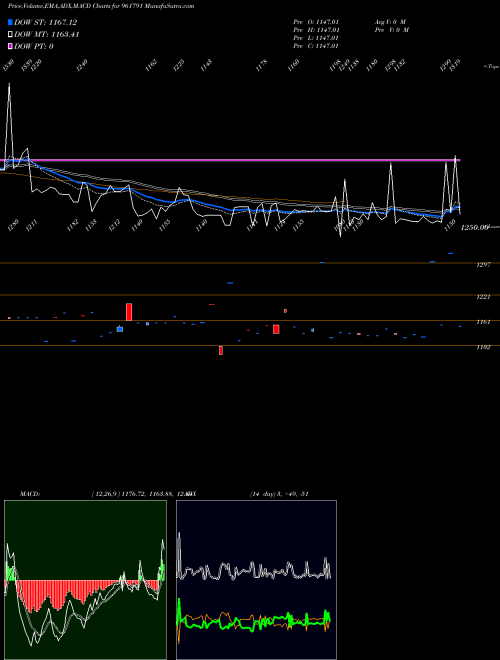The height and width of the screenshot is (660, 500).
Task: Click the 1221 price axis label
Action: click(484, 297)
